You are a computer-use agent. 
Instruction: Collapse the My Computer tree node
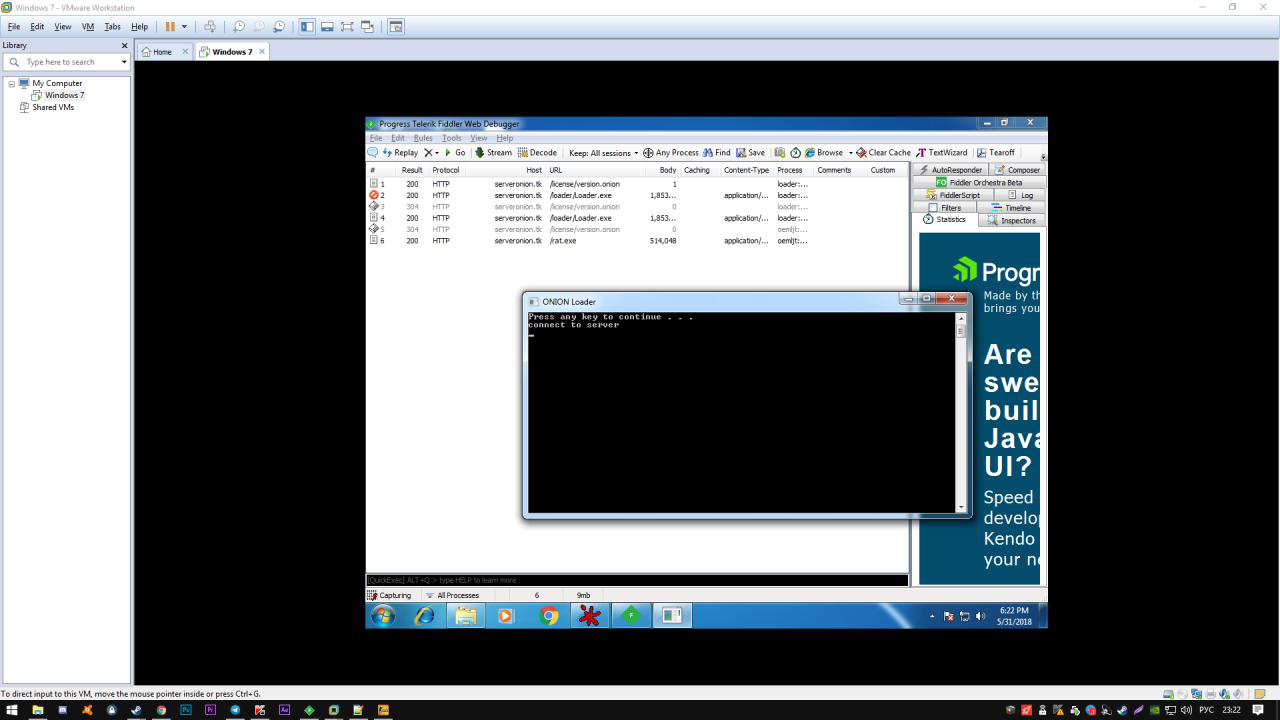coord(12,83)
